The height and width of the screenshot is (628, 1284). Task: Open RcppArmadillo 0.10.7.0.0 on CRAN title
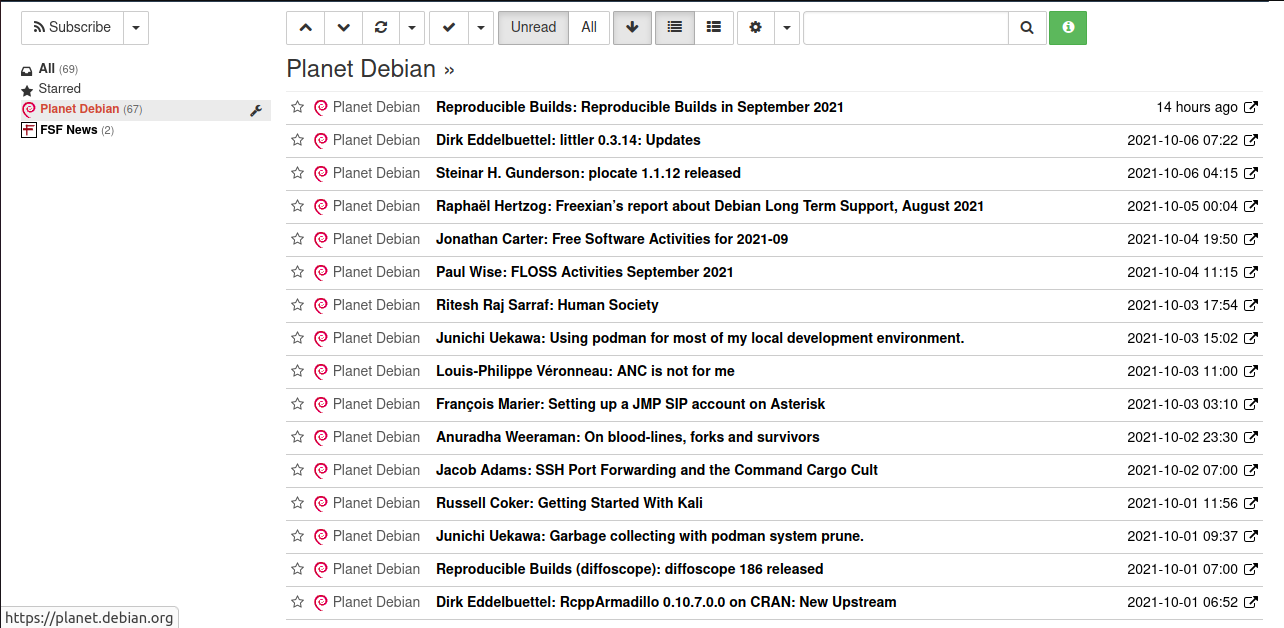tap(666, 602)
